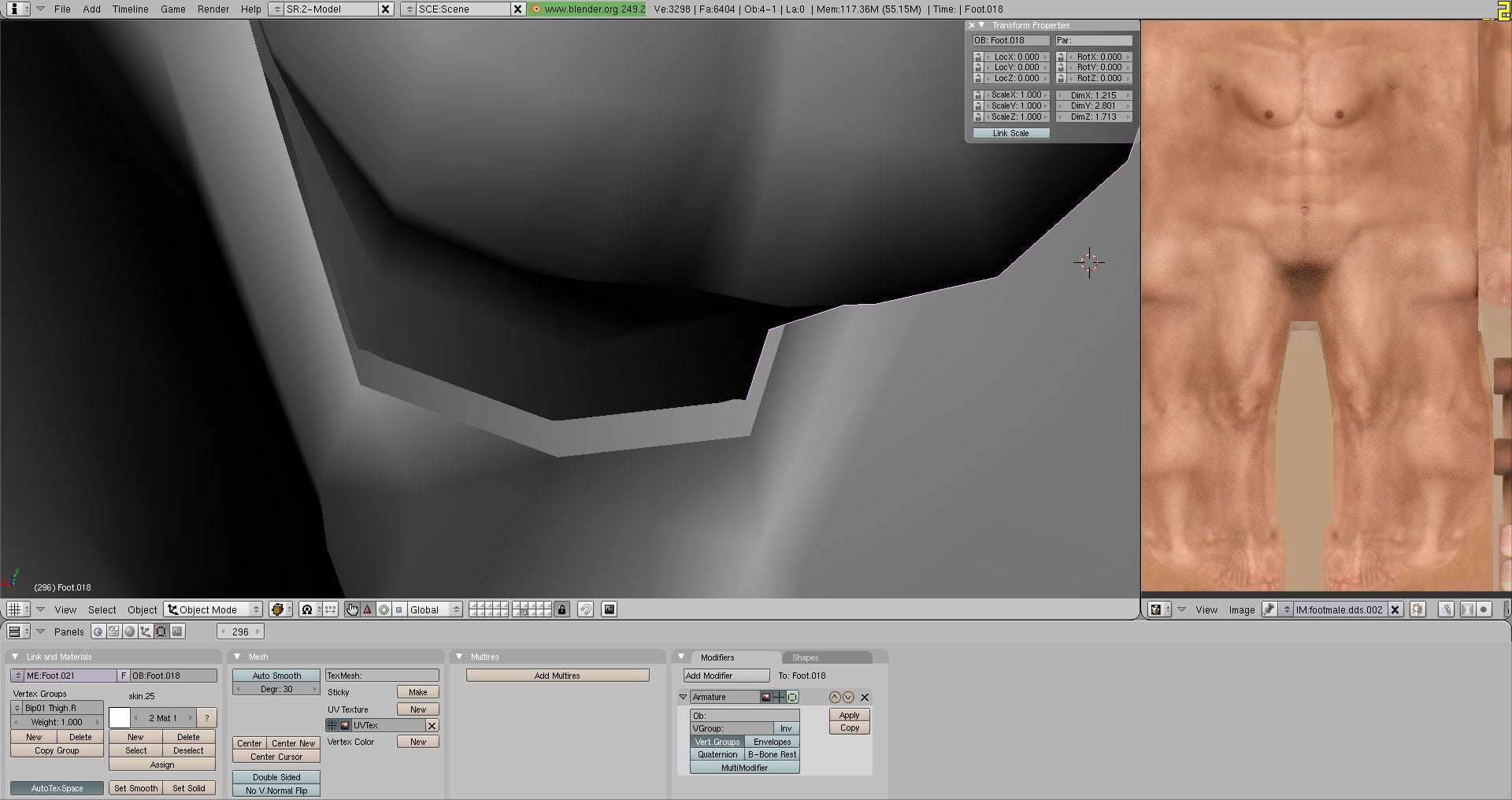Click the Set Smooth button
This screenshot has width=1512, height=800.
pyautogui.click(x=135, y=788)
